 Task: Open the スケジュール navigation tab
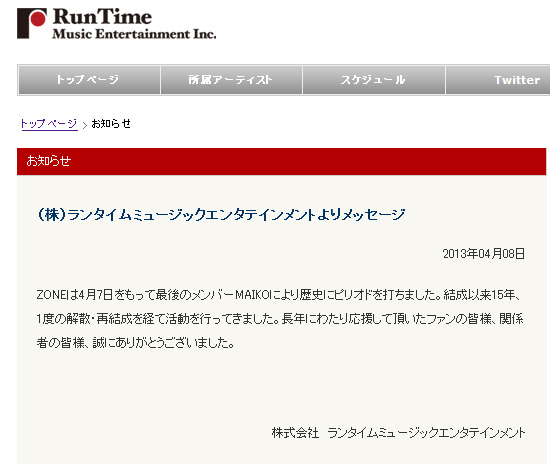tap(374, 80)
